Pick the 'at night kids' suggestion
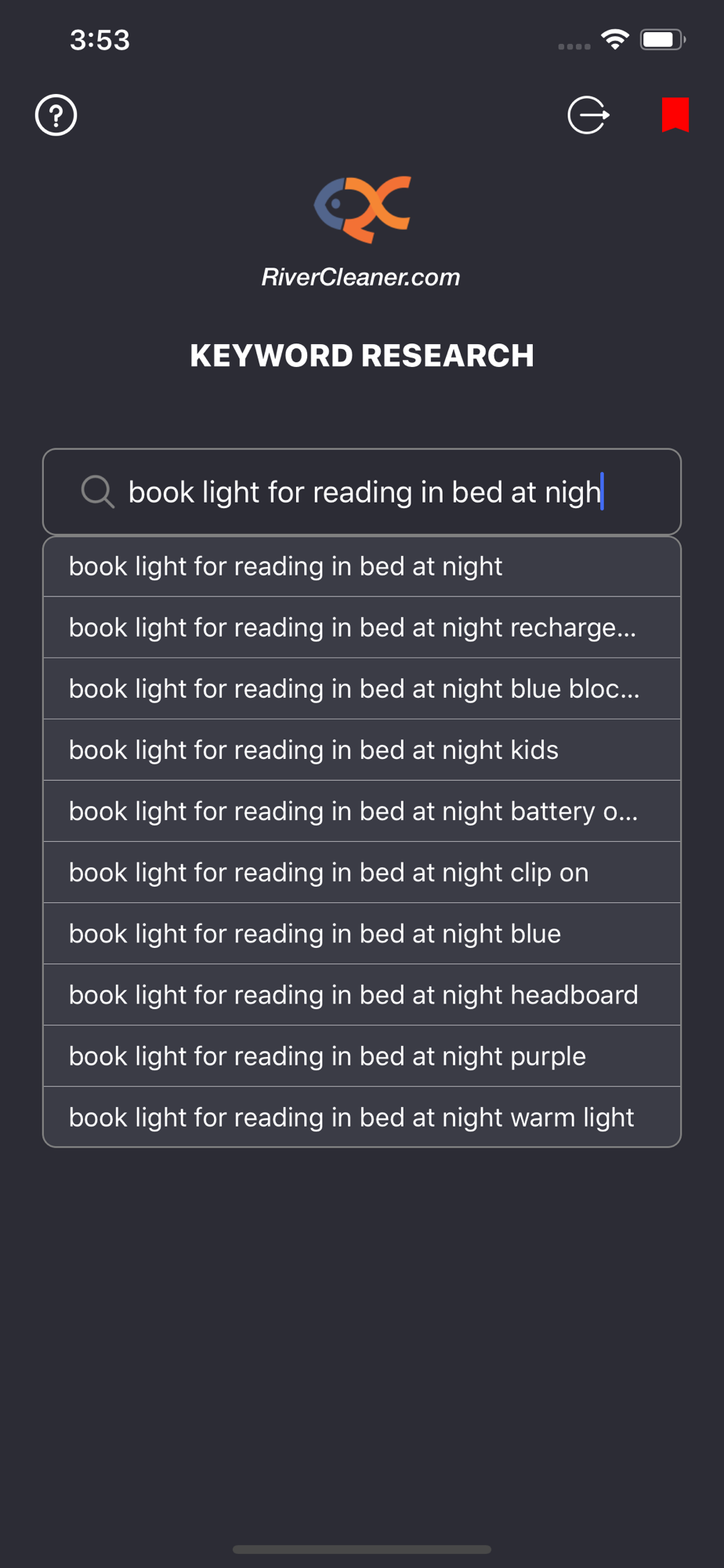 pyautogui.click(x=362, y=750)
